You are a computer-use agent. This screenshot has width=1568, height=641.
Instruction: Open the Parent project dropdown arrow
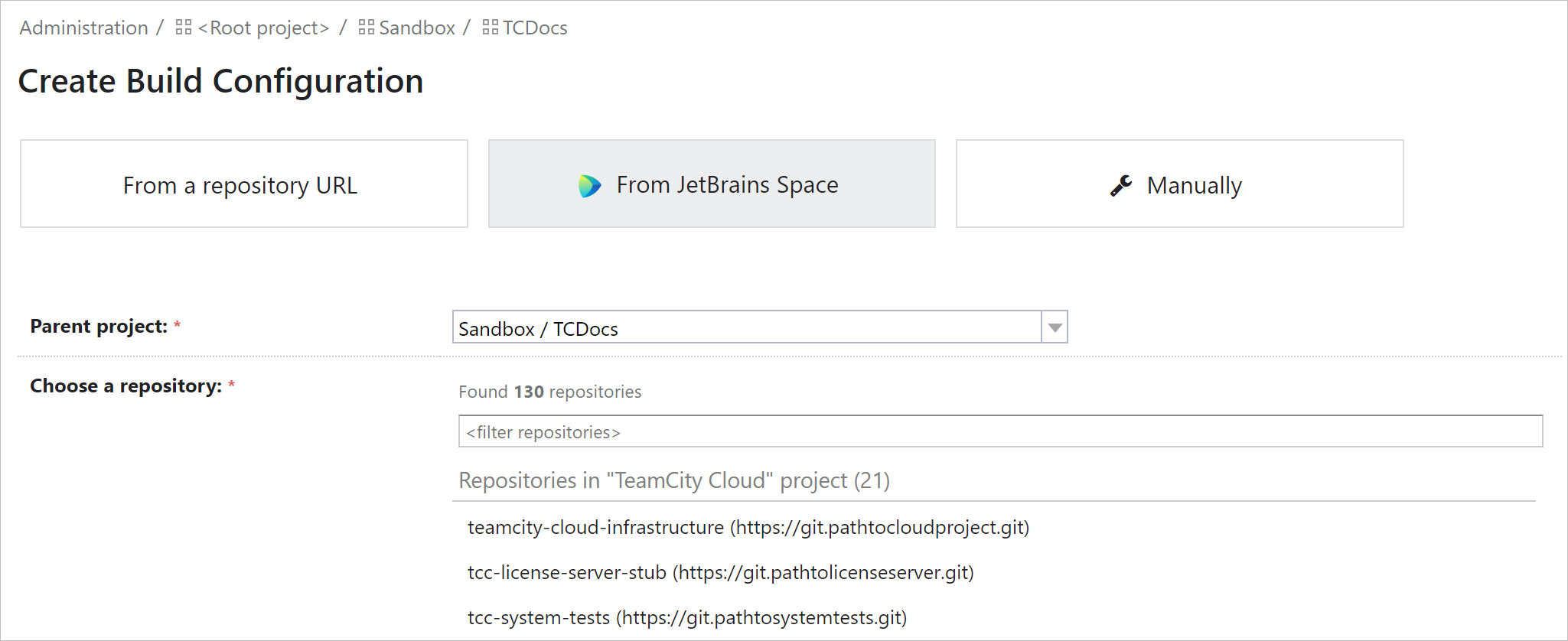(x=1055, y=327)
